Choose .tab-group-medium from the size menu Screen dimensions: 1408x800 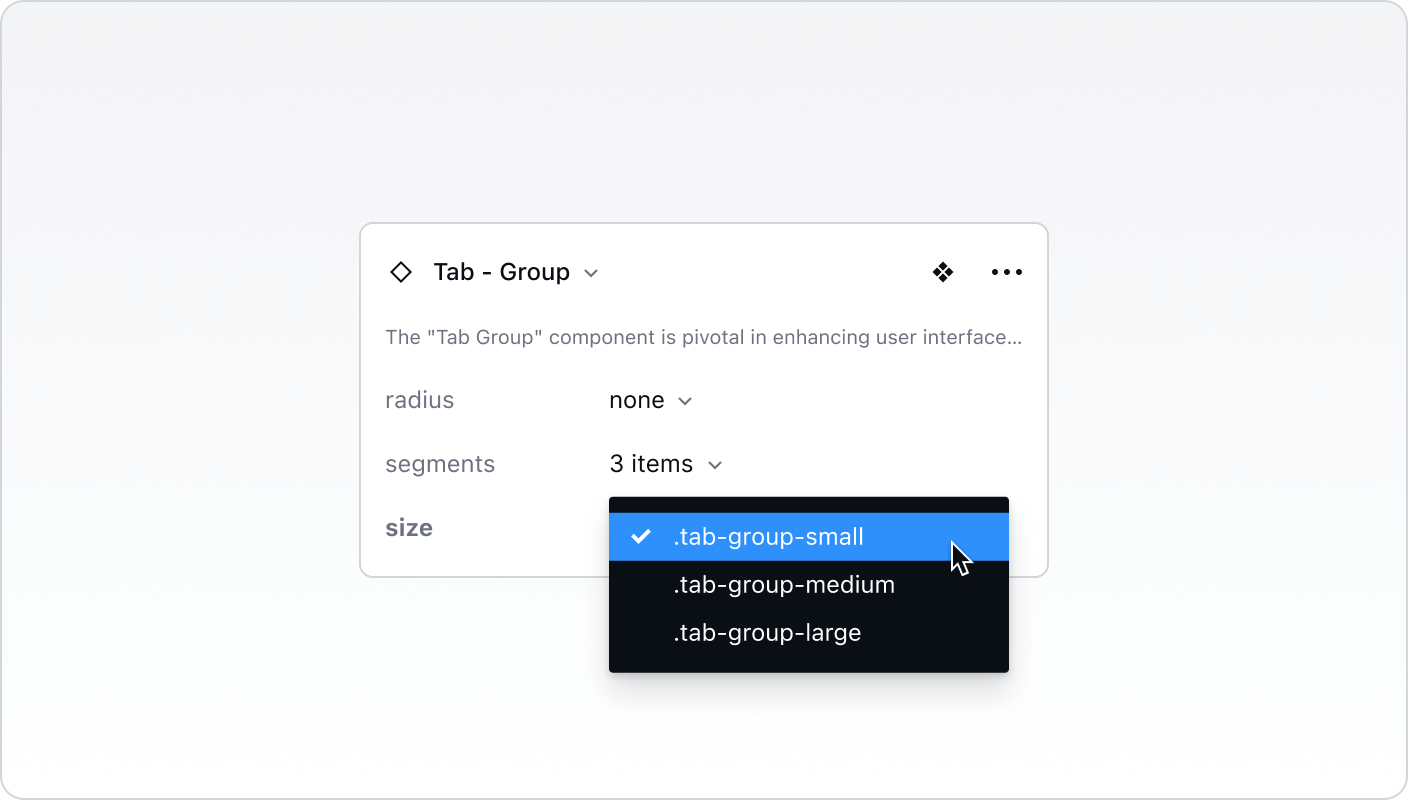pos(784,585)
